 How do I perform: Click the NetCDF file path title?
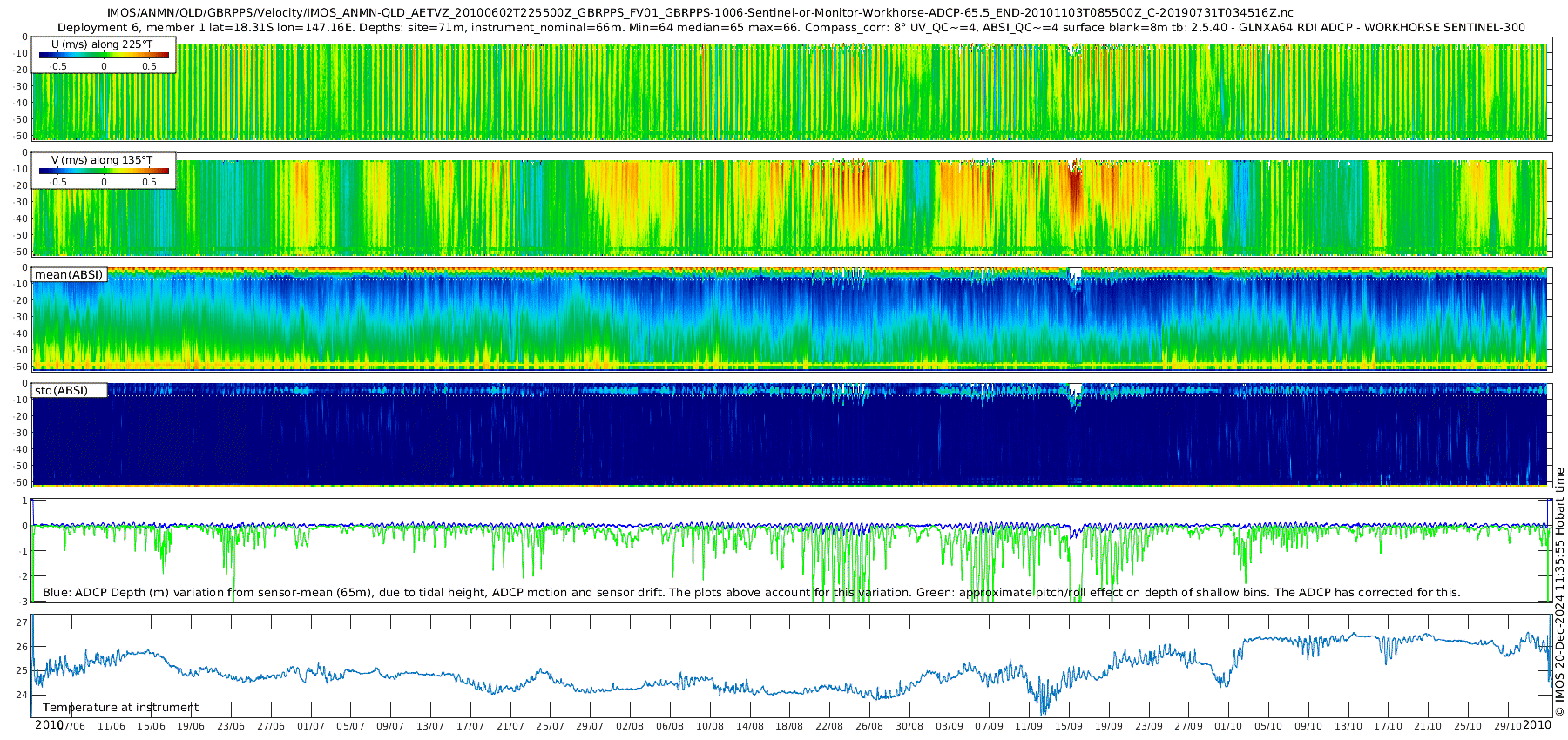point(700,13)
